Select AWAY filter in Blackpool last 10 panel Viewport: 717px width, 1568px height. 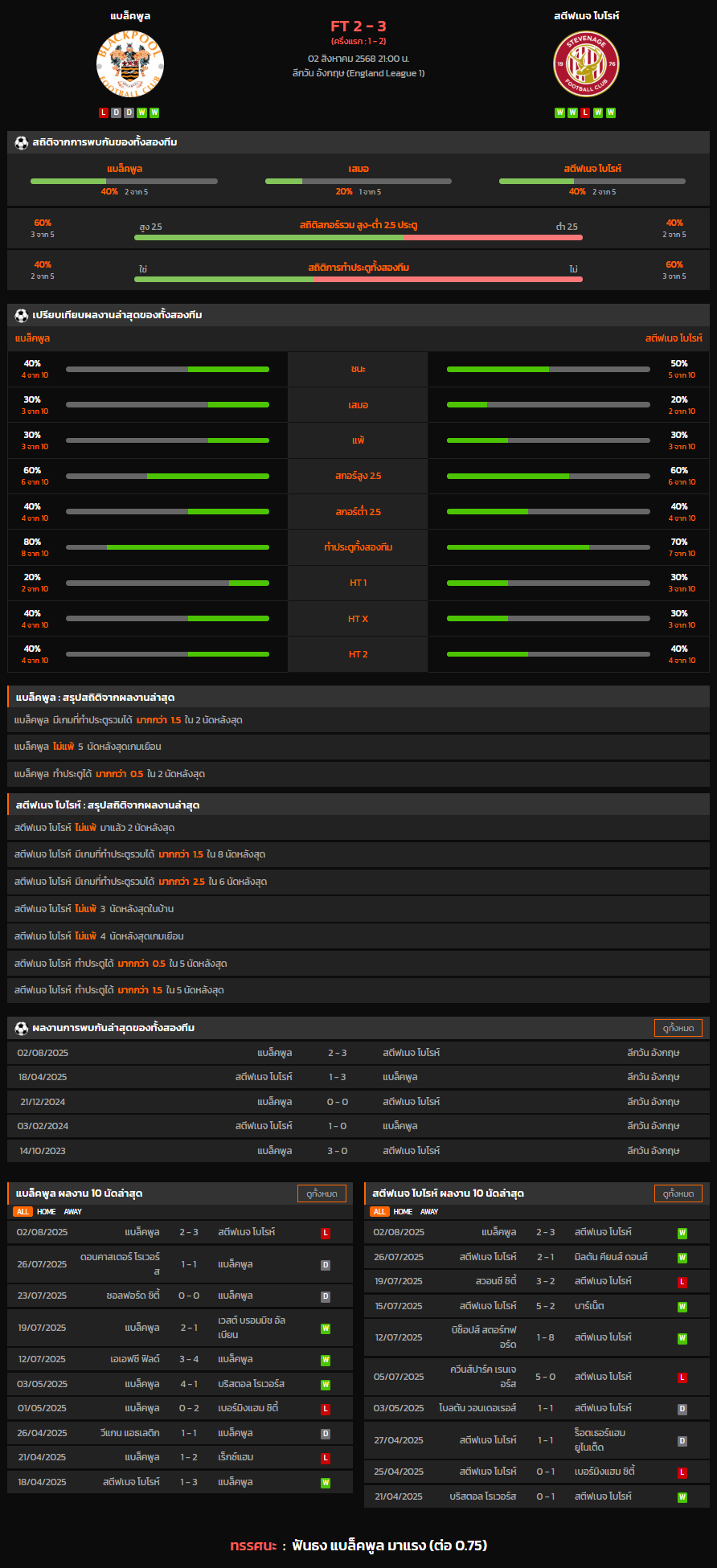73,1211
